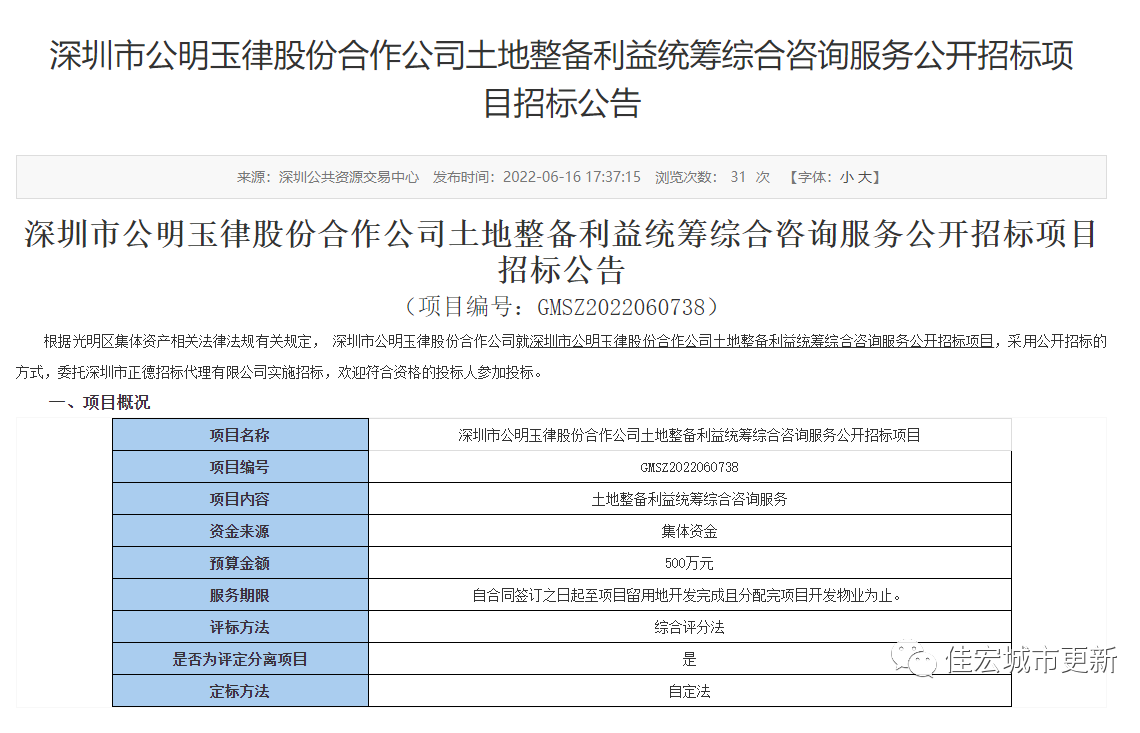Click the 综合评分法 evaluation method cell
The image size is (1140, 733).
[x=689, y=627]
